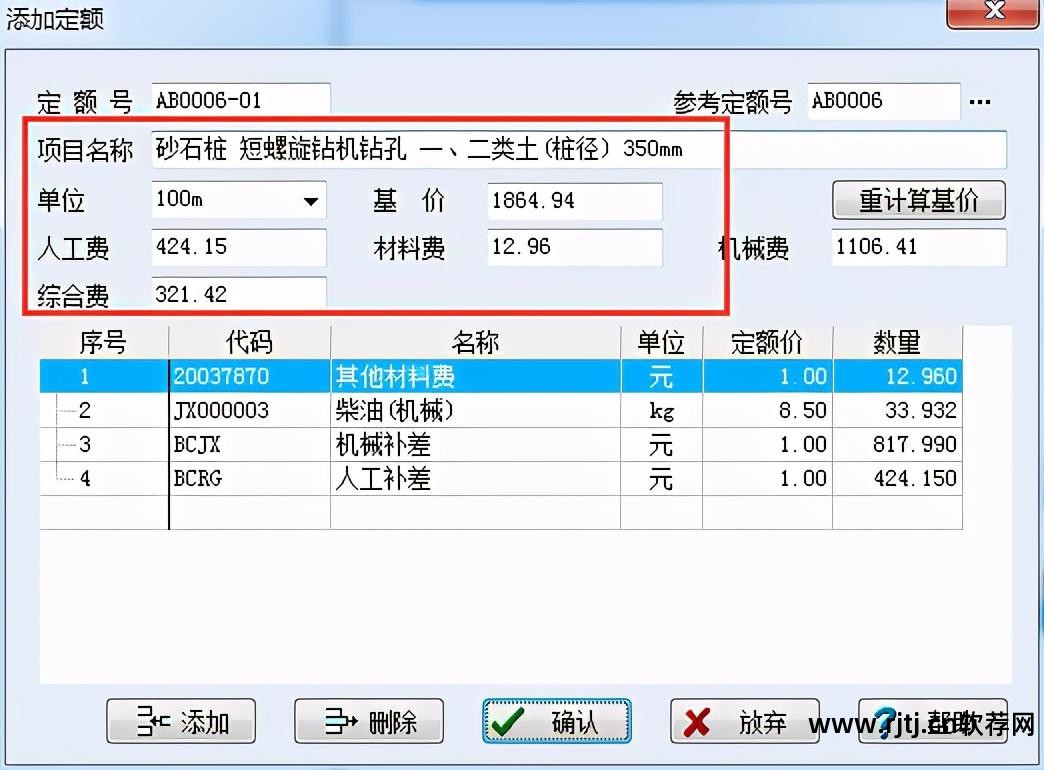Viewport: 1044px width, 770px height.
Task: Click the price cell 8.50
Action: click(x=767, y=410)
